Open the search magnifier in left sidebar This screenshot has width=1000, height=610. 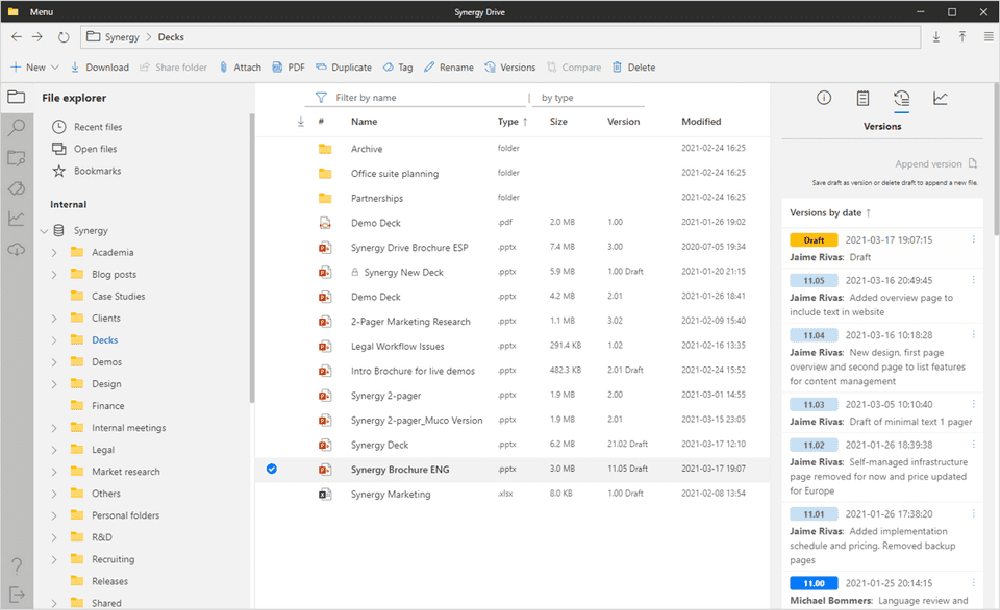tap(16, 128)
